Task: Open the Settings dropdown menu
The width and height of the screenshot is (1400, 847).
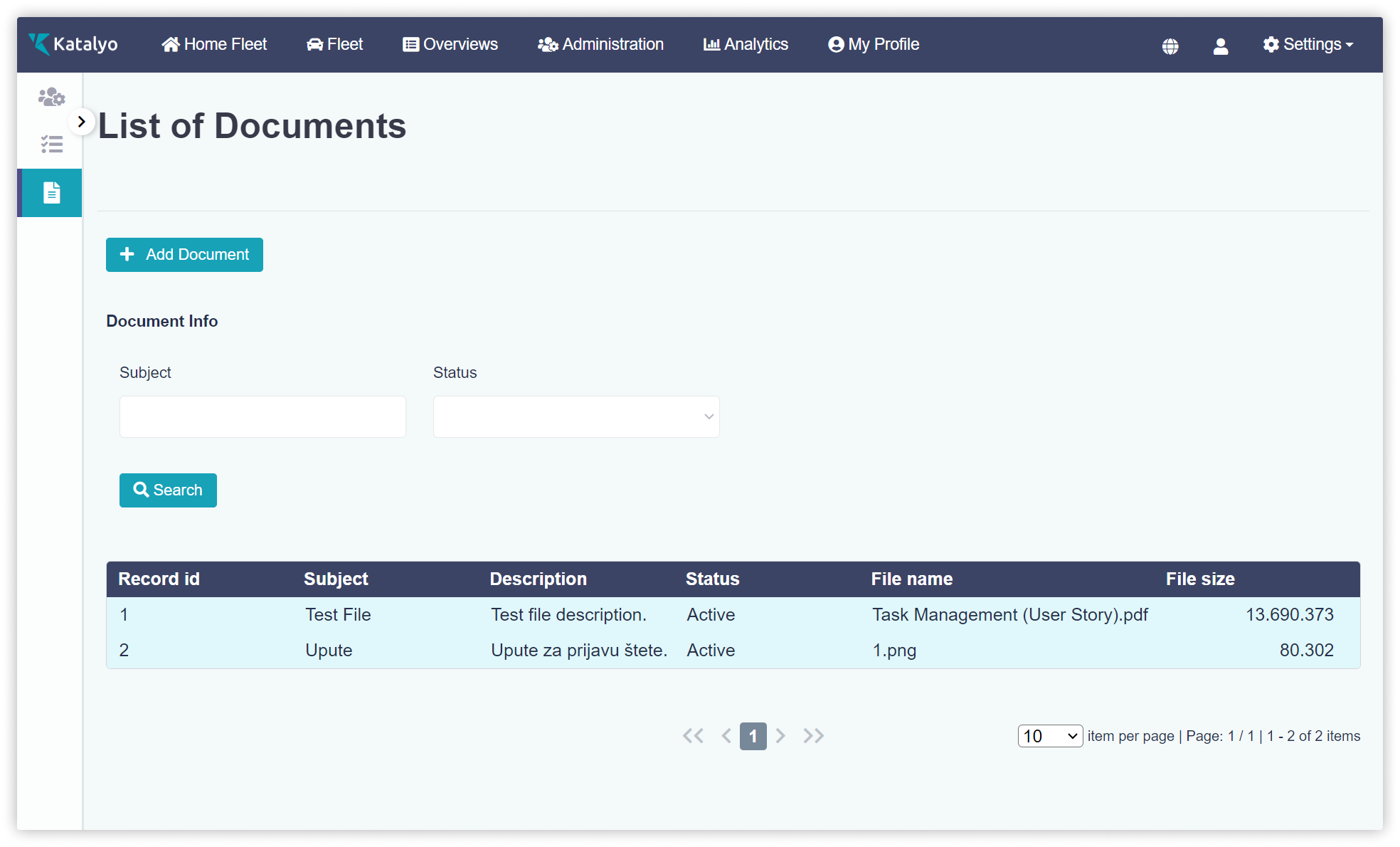Action: point(1308,44)
